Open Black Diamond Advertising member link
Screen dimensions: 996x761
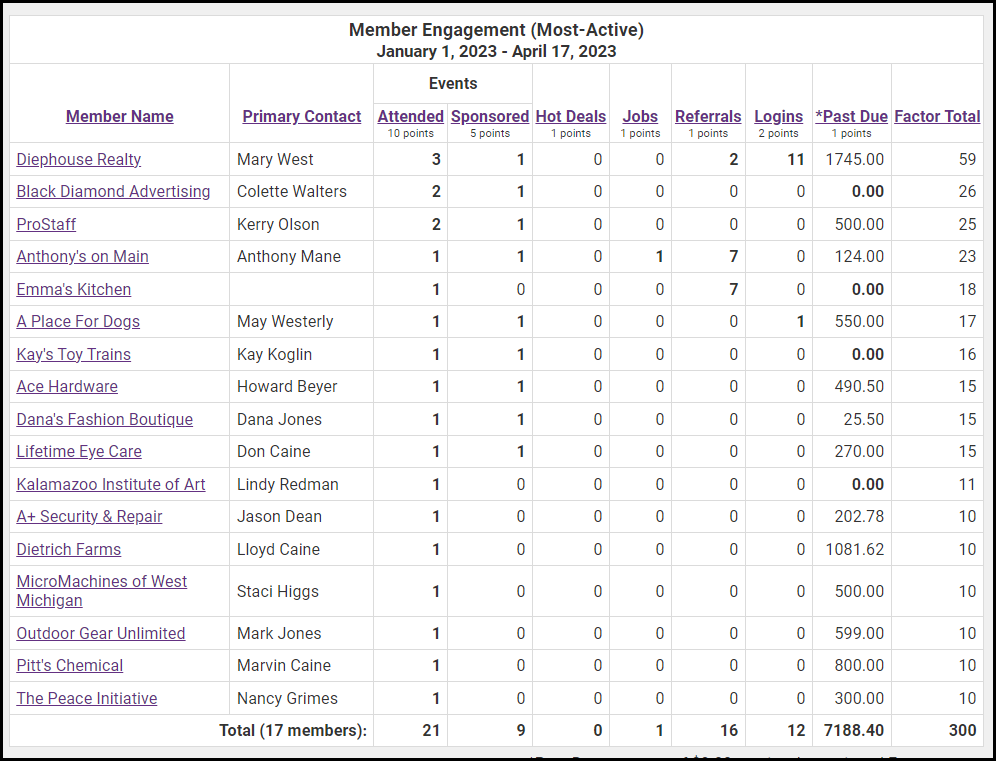(113, 191)
